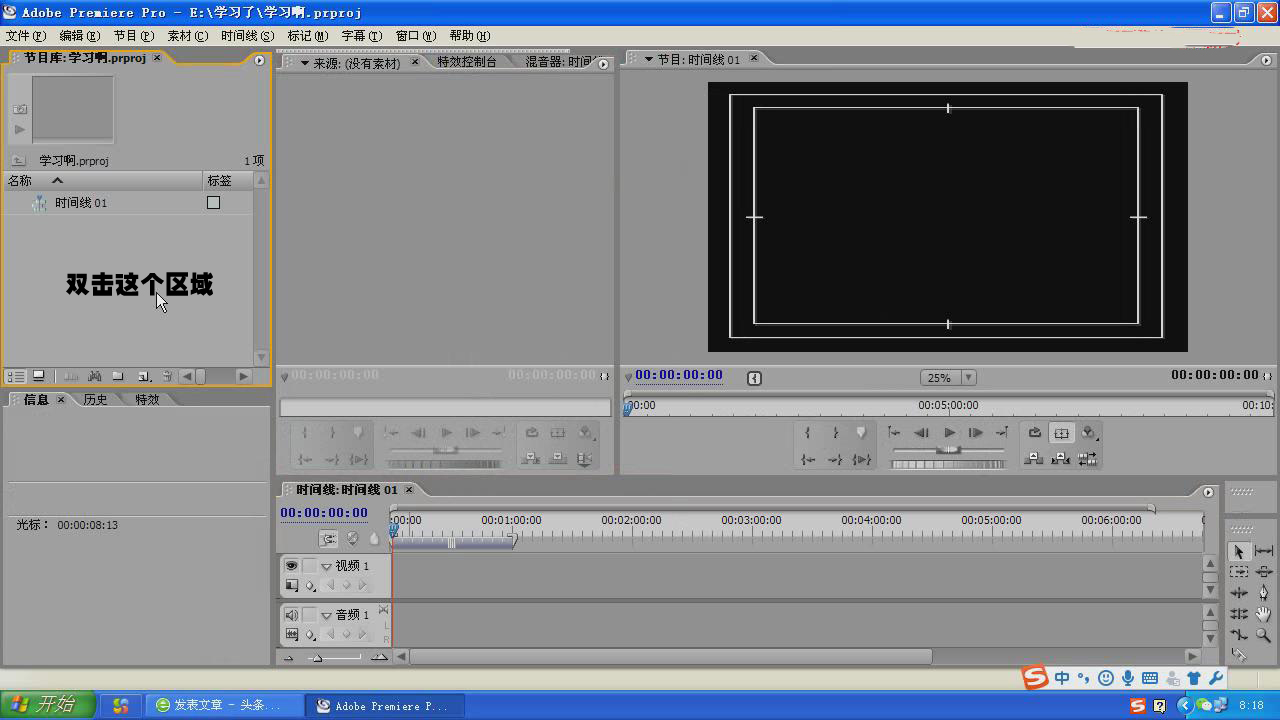This screenshot has width=1280, height=720.
Task: Collapse the 视频 1 track triangle
Action: tap(326, 566)
